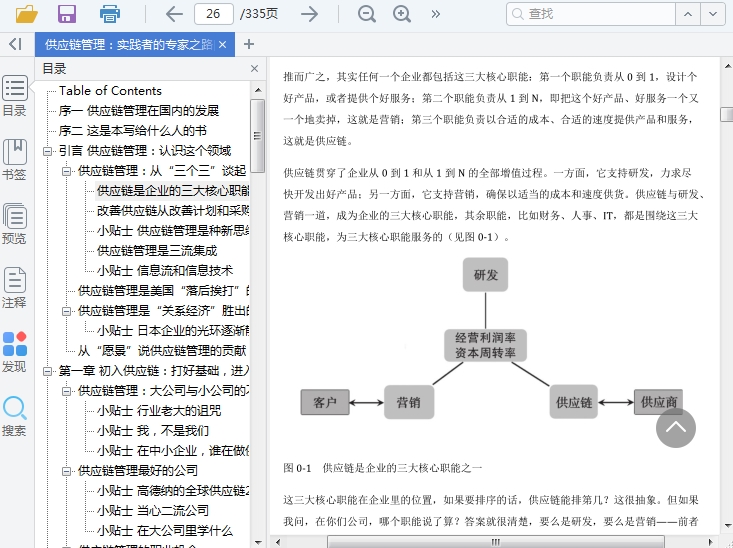Open the 发现 discover panel
733x548 pixels.
[x=15, y=352]
